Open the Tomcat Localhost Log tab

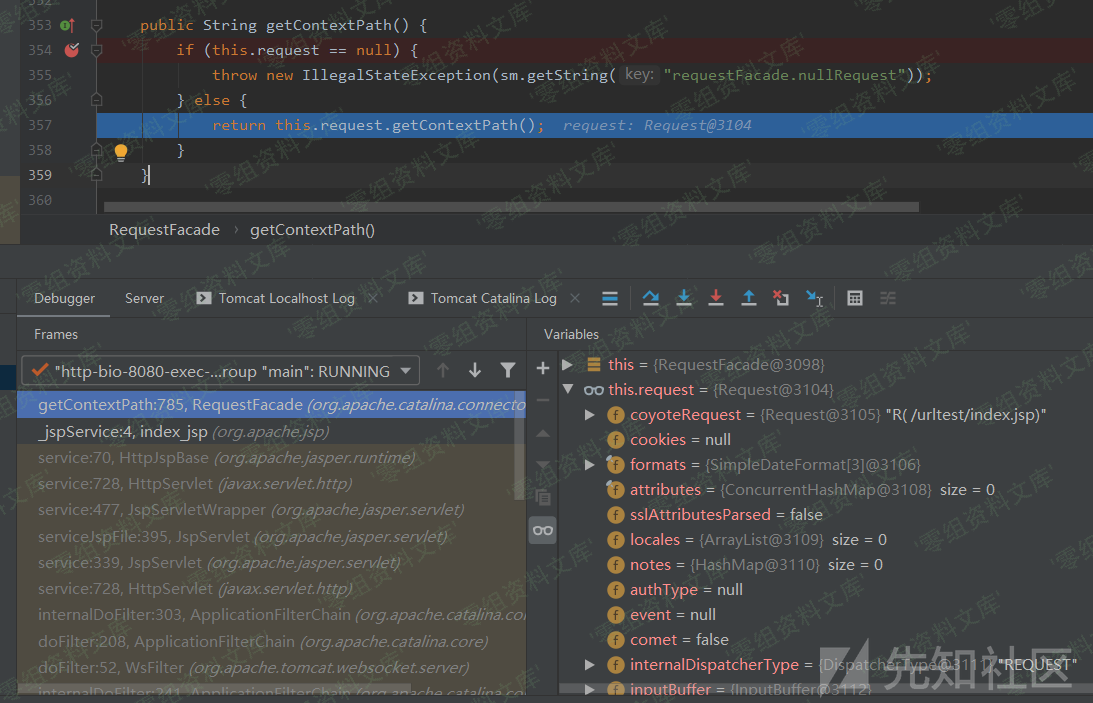click(286, 298)
